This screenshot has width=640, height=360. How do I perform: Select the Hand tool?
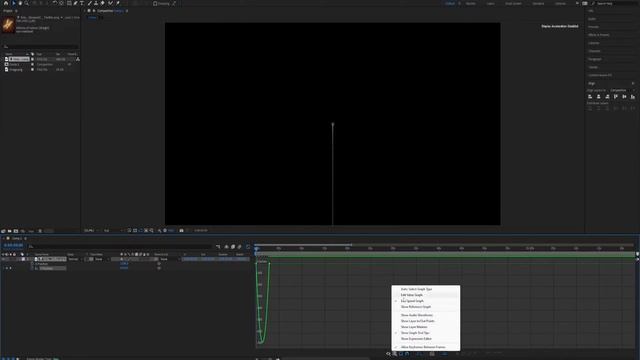20,3
